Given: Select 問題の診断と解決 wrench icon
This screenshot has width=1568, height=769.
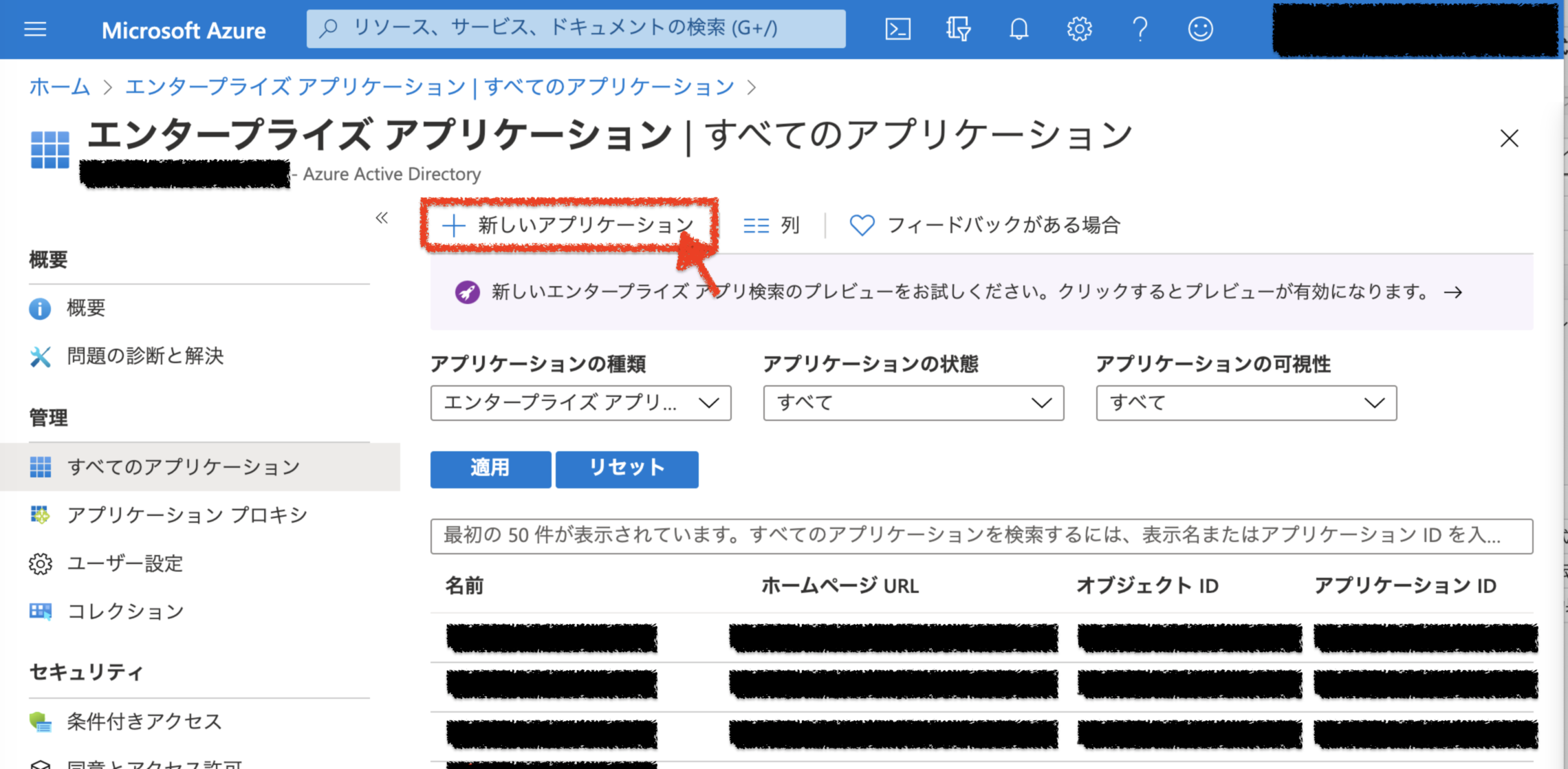Looking at the screenshot, I should pyautogui.click(x=40, y=356).
